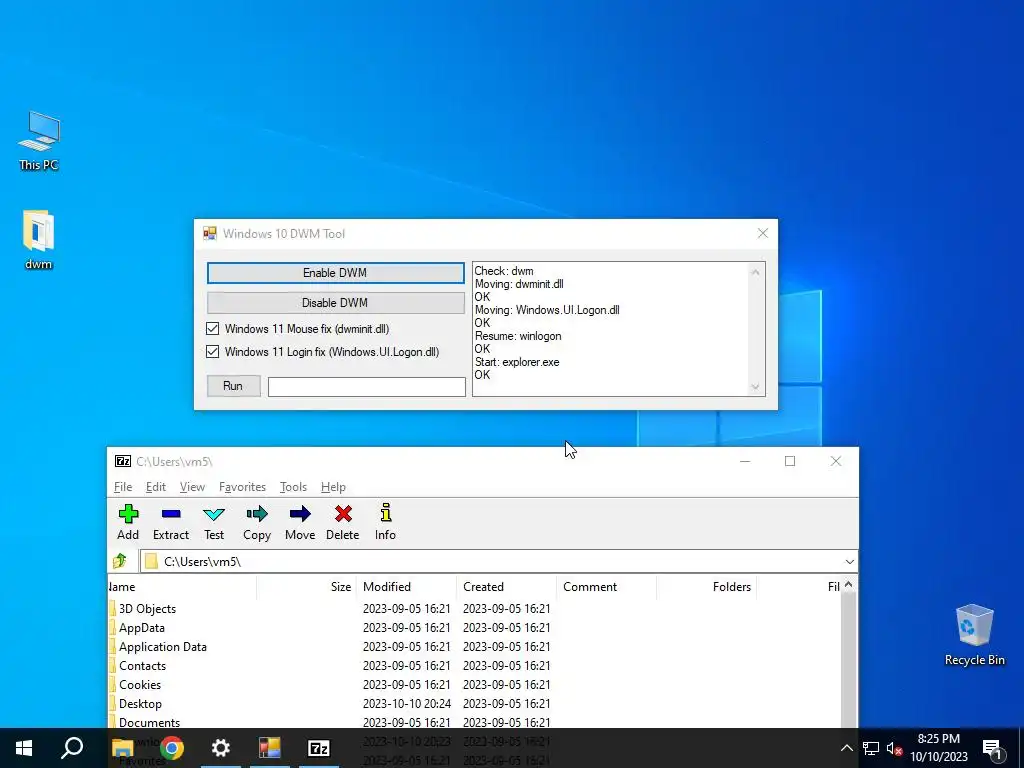Click the file list scroll-up arrow
Viewport: 1024px width, 768px height.
(x=848, y=584)
